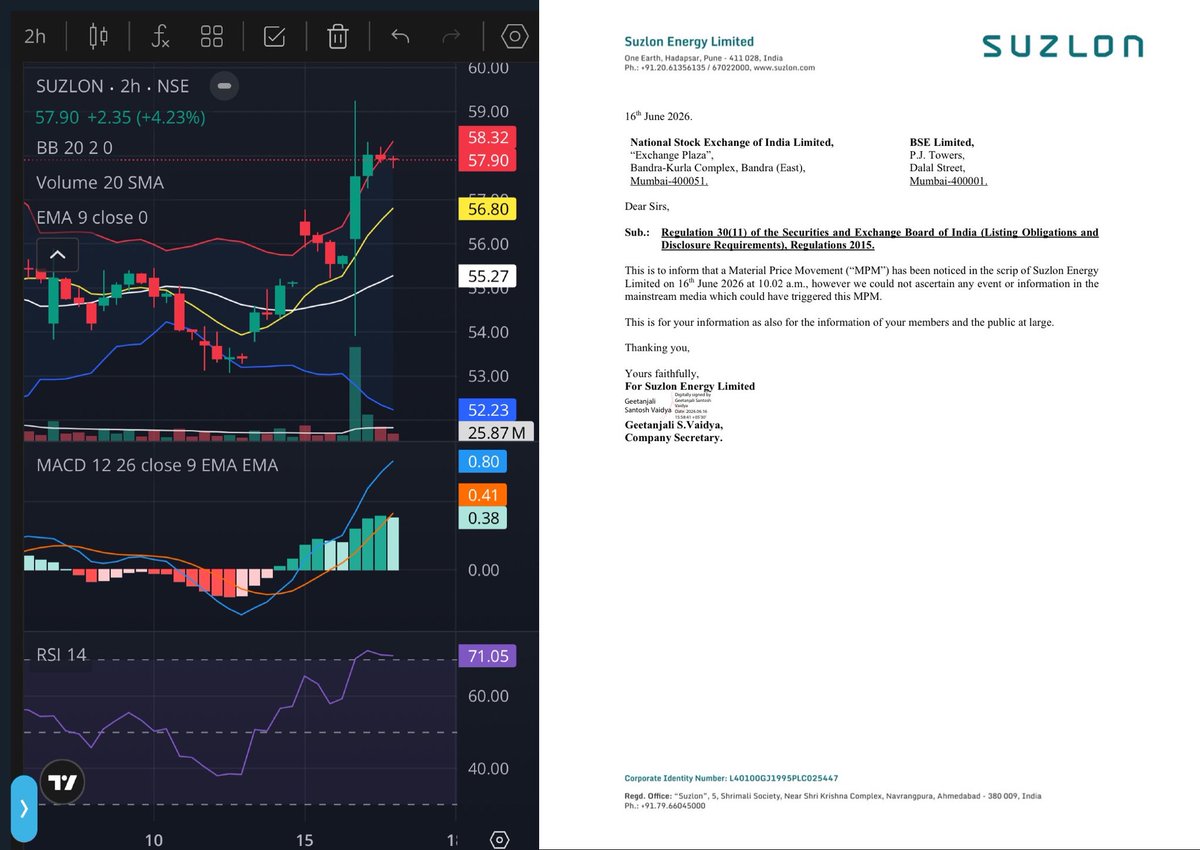Click the 57.90 current price label
Screen dimensions: 1200x850
pos(487,160)
